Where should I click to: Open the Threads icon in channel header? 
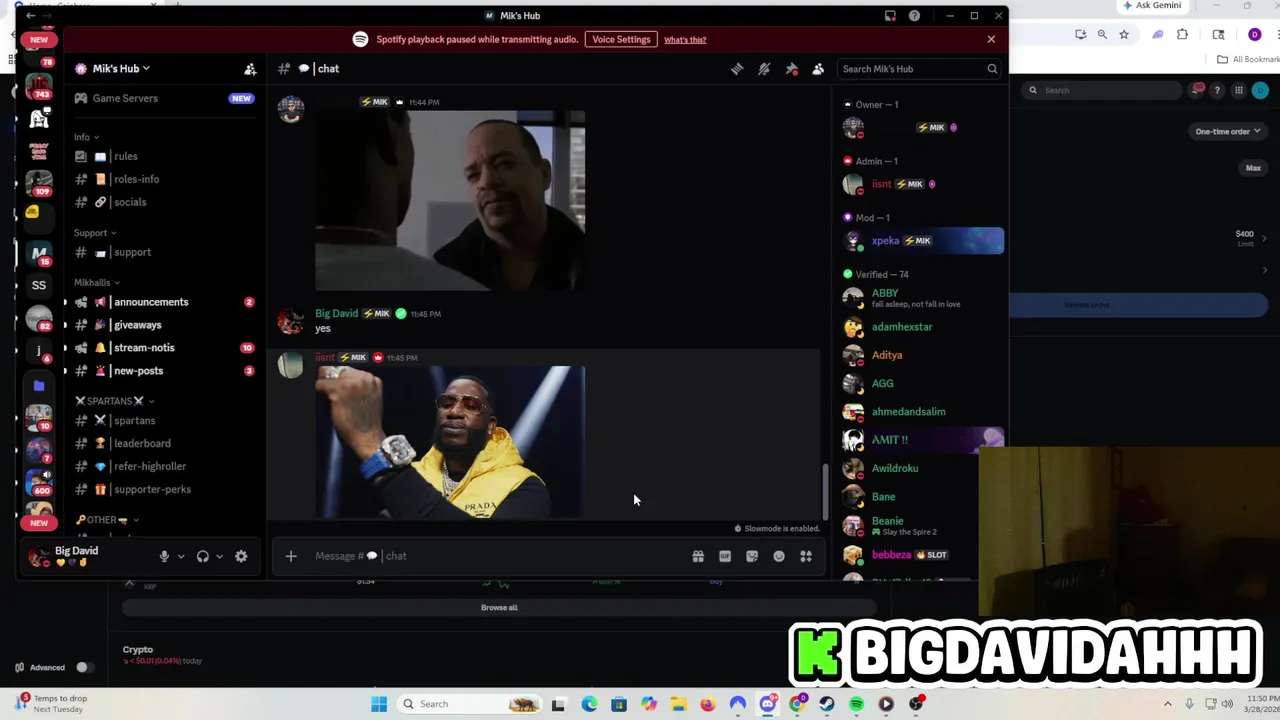tap(737, 69)
